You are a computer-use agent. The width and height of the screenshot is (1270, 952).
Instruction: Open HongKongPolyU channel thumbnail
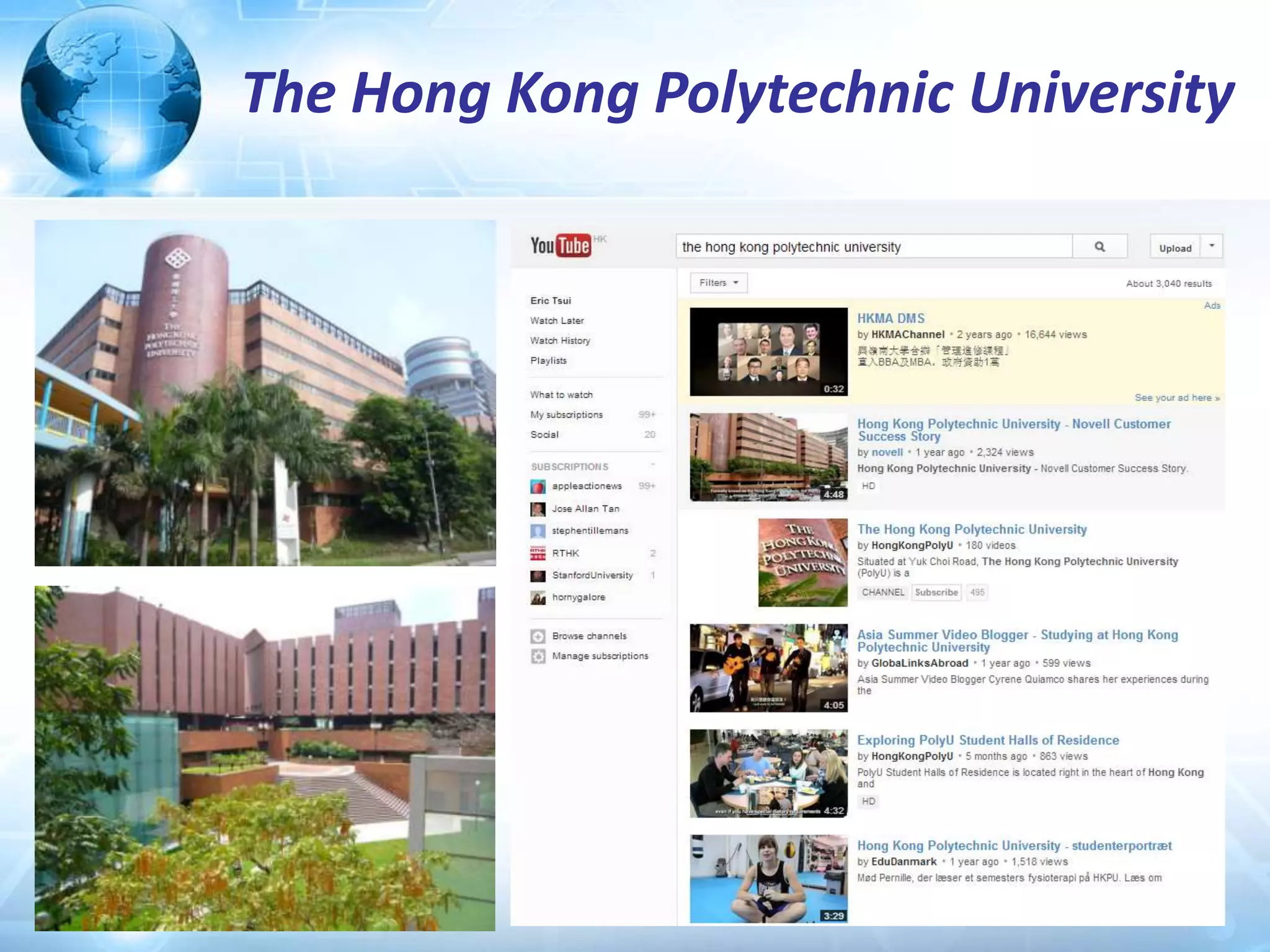[x=802, y=562]
